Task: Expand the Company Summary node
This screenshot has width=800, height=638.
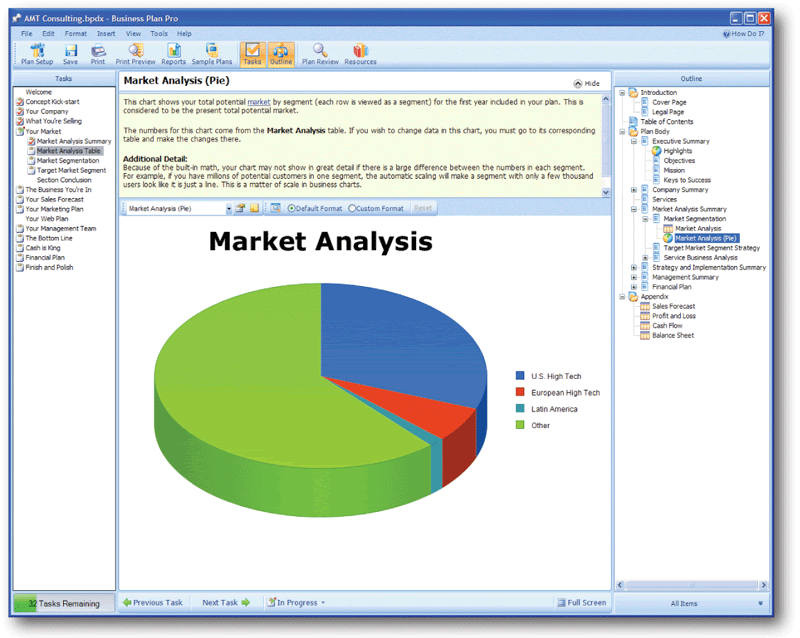Action: 634,190
